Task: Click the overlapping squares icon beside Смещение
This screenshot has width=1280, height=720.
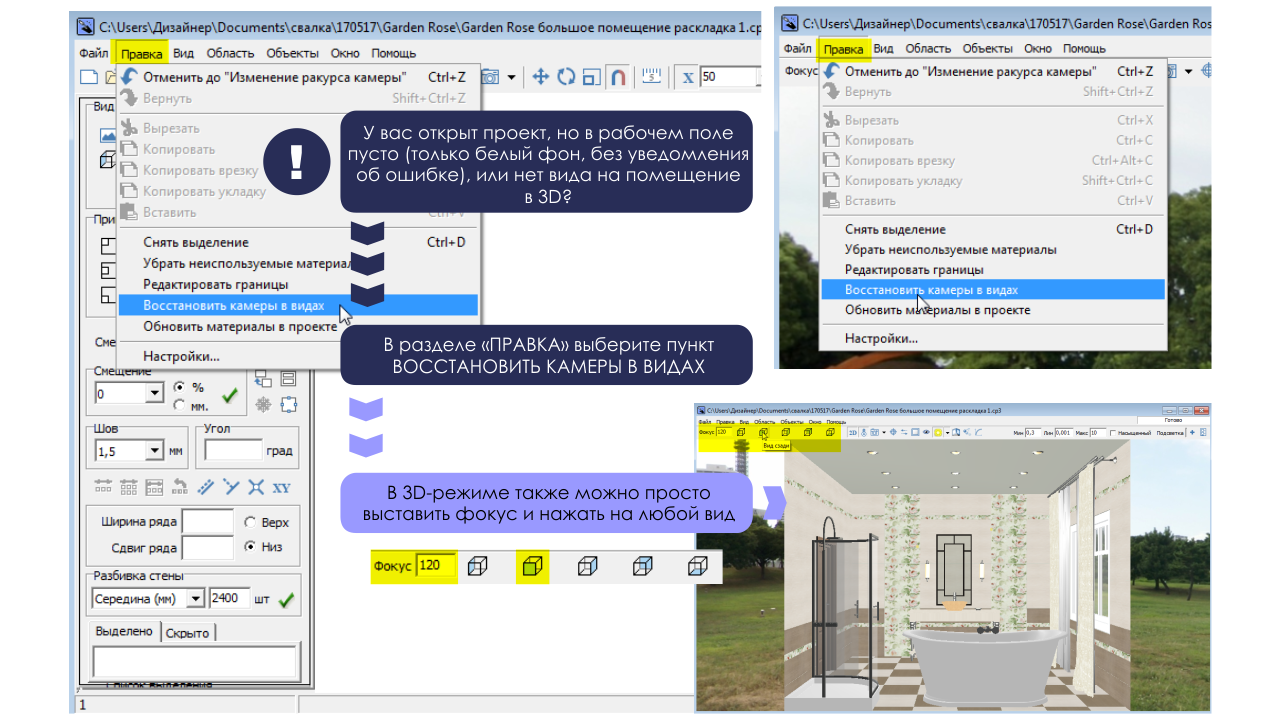Action: [x=264, y=378]
